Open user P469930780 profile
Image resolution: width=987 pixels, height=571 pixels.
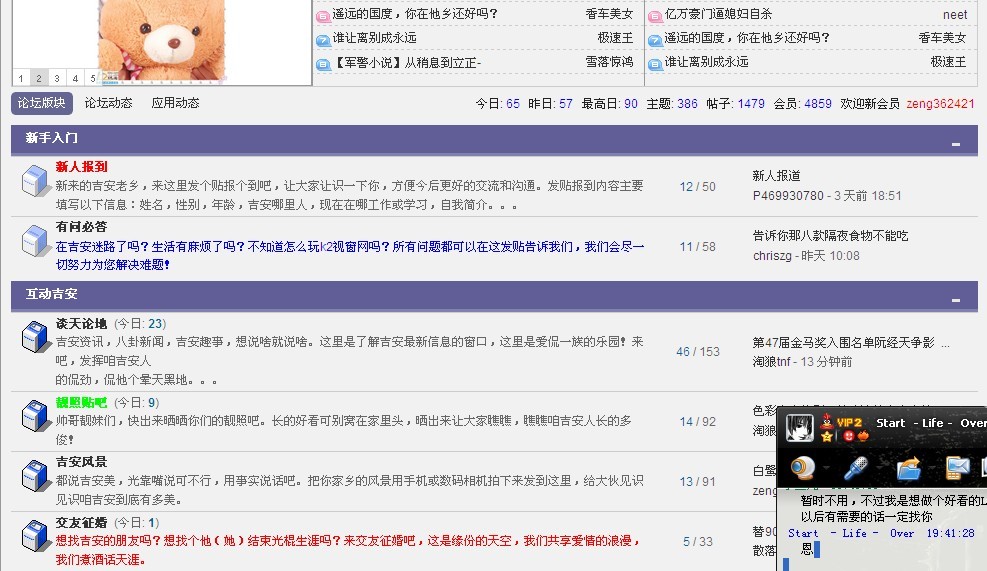pos(788,196)
